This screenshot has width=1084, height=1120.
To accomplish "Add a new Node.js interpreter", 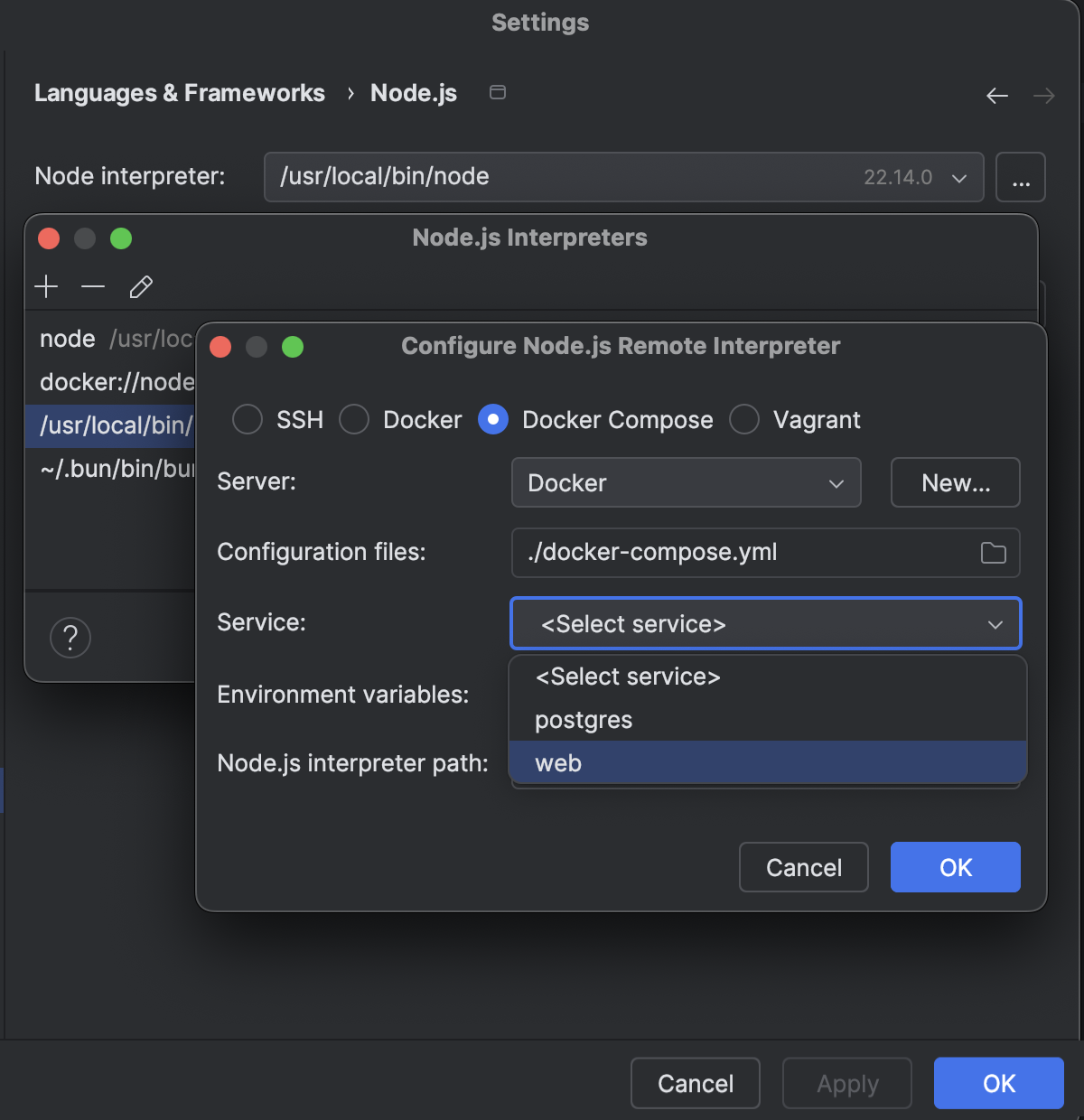I will [46, 286].
